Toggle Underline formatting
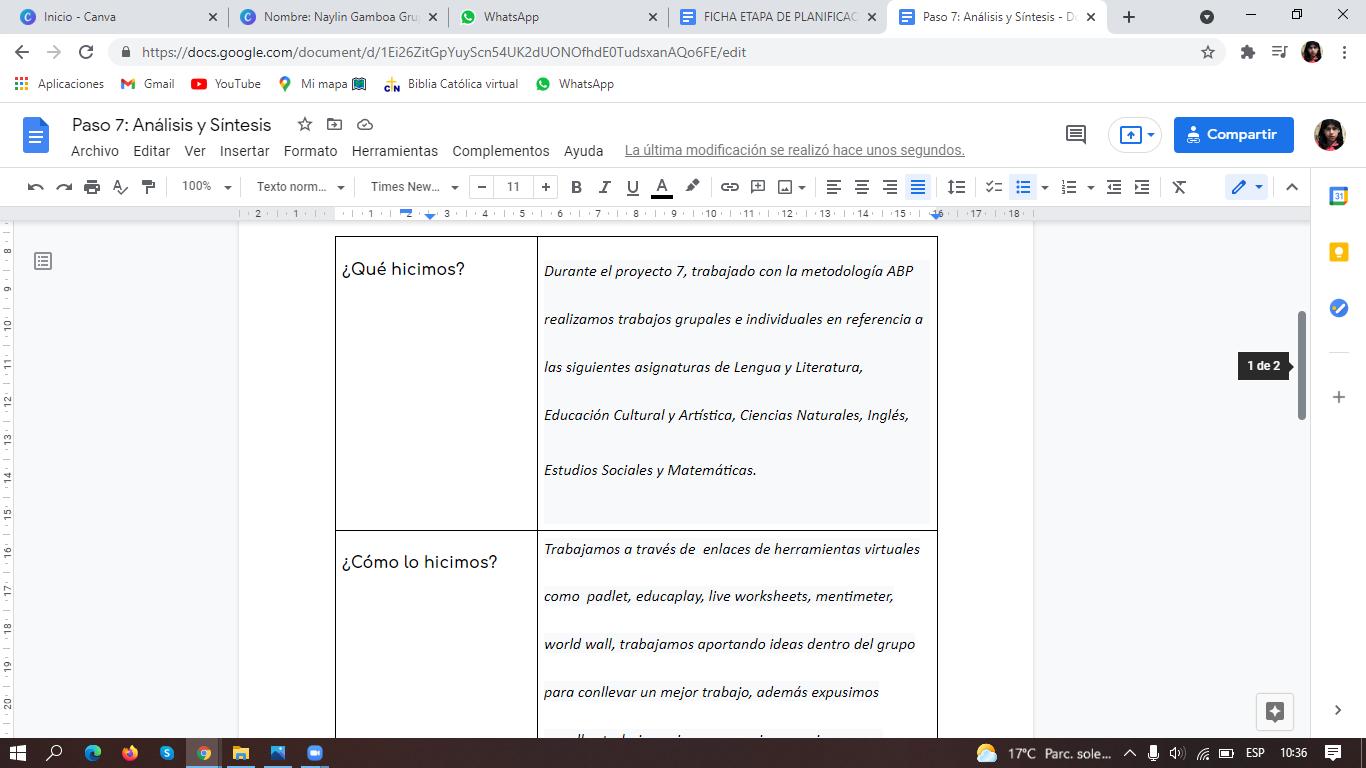This screenshot has width=1366, height=768. (632, 187)
